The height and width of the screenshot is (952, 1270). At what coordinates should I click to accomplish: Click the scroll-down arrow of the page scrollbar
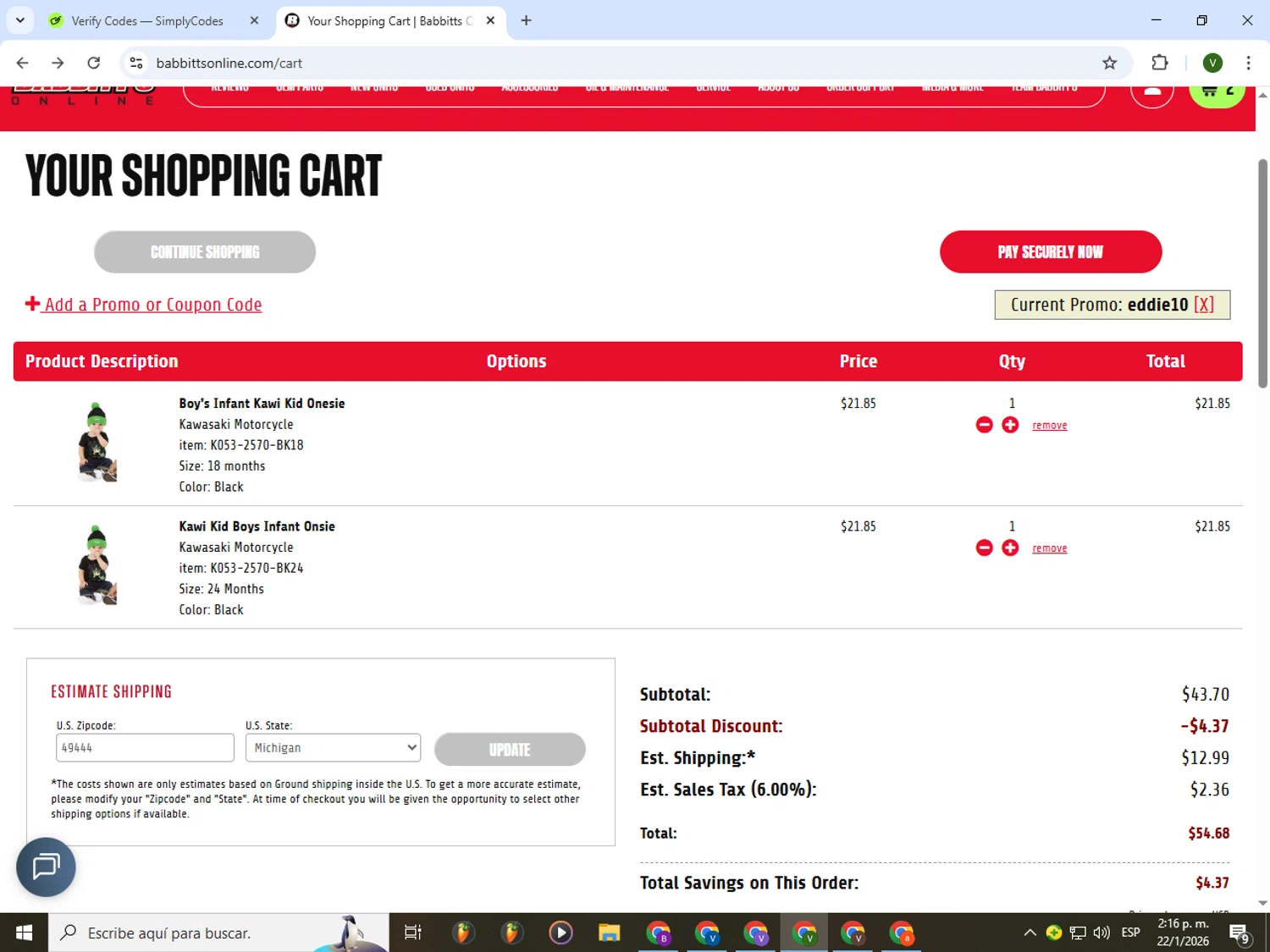pos(1262,904)
